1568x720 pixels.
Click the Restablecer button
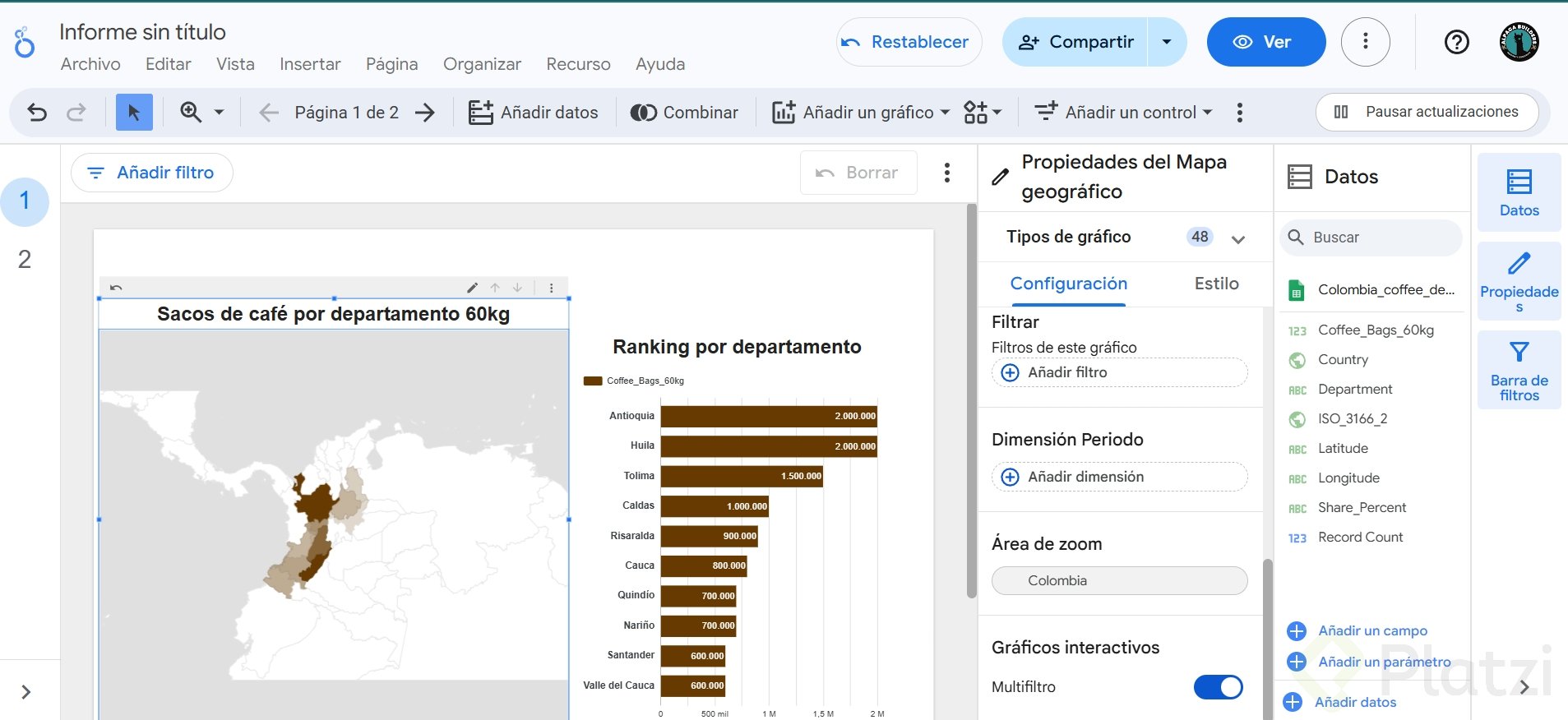pos(909,42)
